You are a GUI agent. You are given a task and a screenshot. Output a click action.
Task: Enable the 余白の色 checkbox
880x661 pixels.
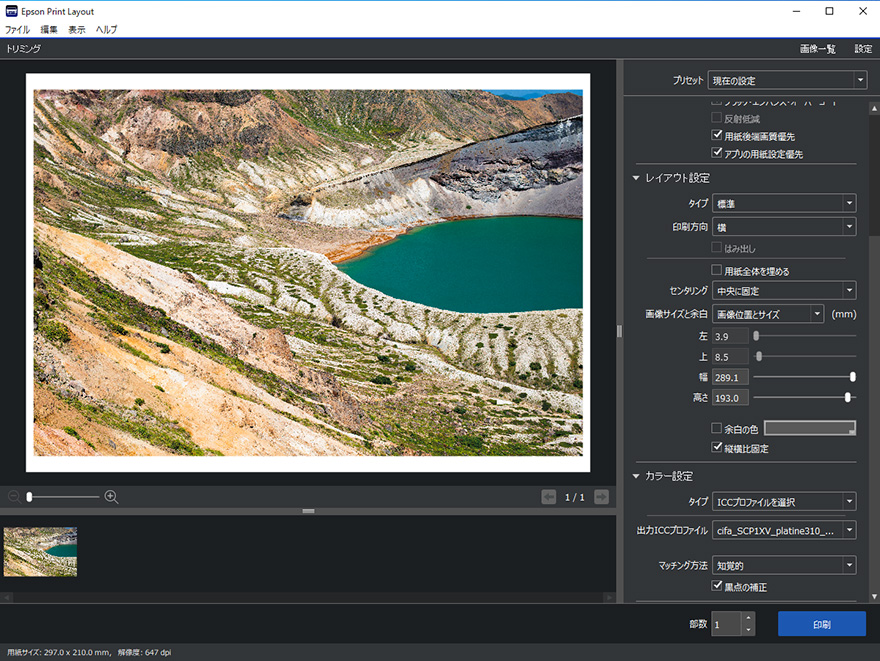tap(716, 428)
